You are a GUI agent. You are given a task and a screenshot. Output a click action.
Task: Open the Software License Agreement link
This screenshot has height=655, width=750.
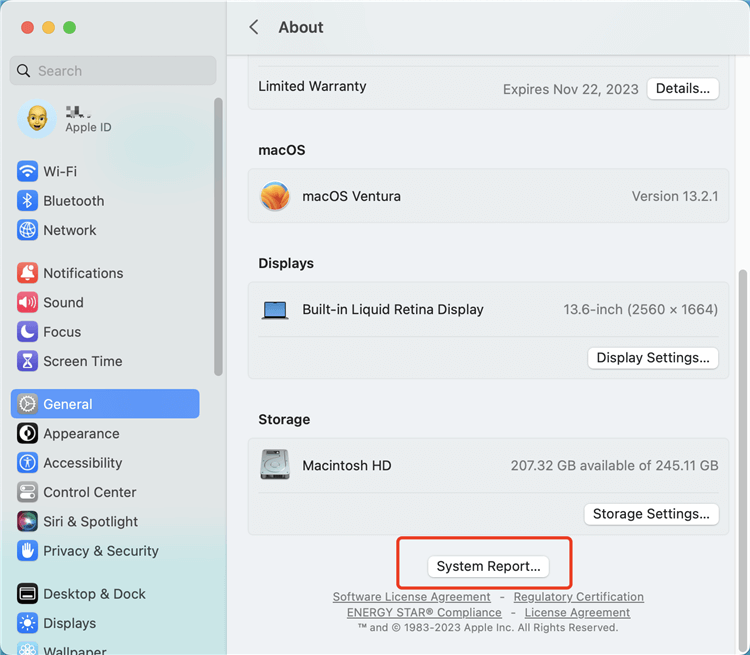pos(411,597)
